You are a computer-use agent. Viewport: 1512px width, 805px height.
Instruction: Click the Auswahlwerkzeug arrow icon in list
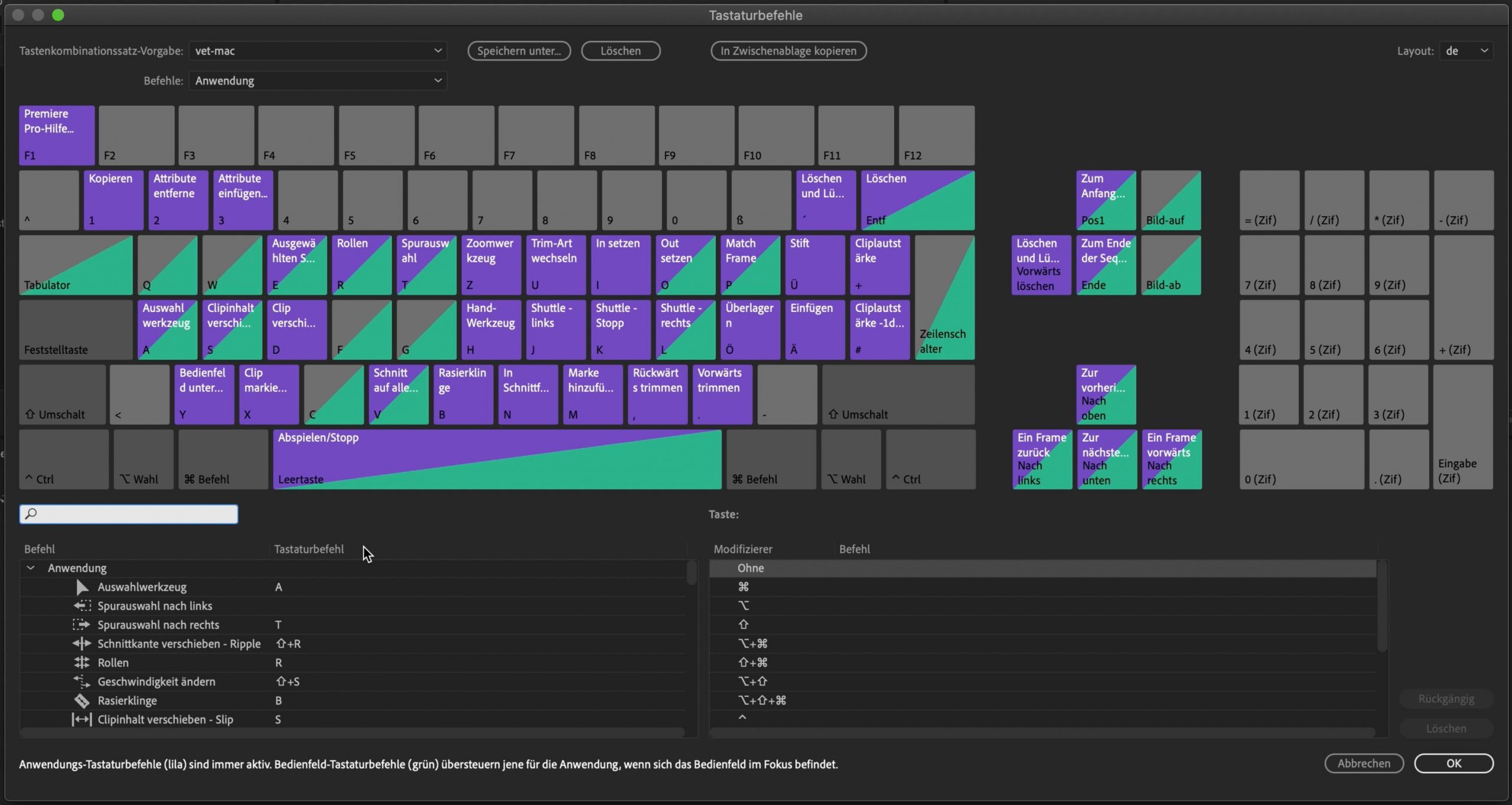coord(82,587)
